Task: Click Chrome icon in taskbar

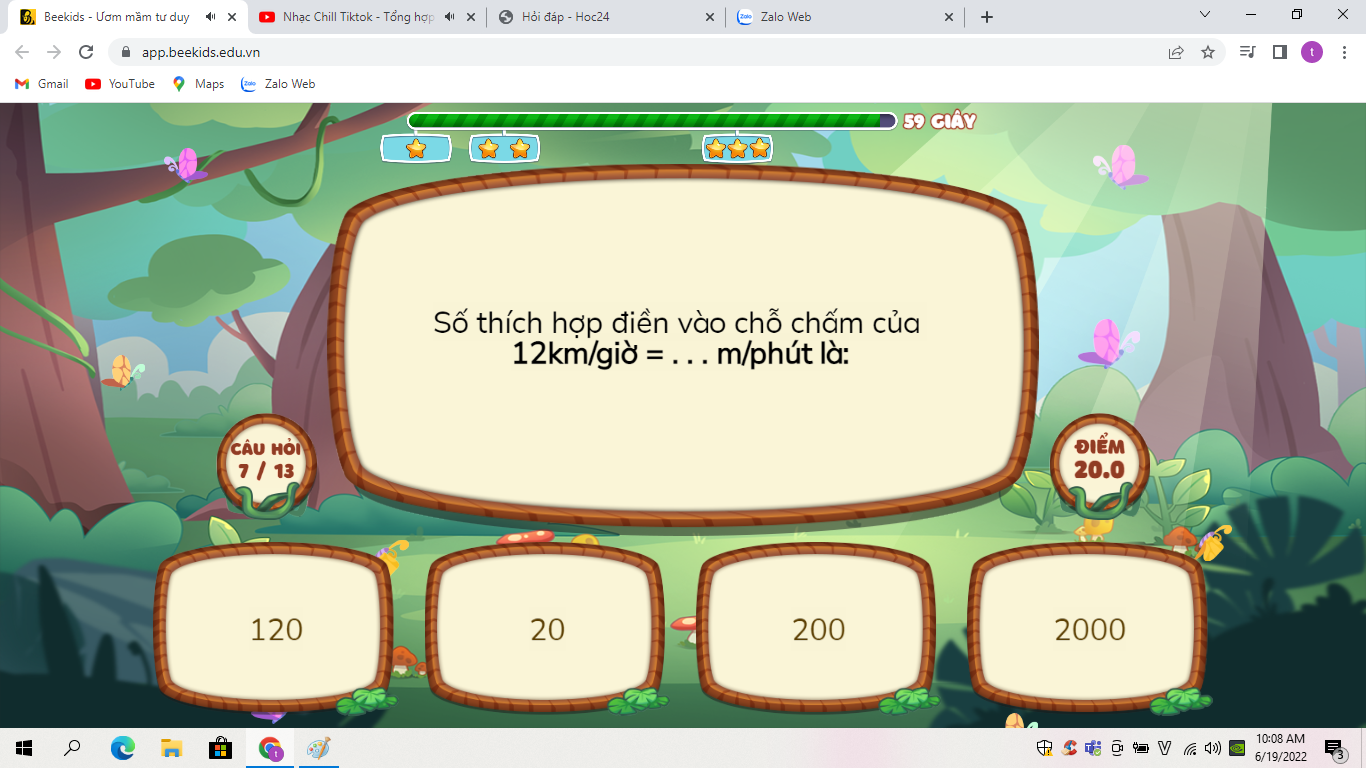Action: pyautogui.click(x=269, y=748)
